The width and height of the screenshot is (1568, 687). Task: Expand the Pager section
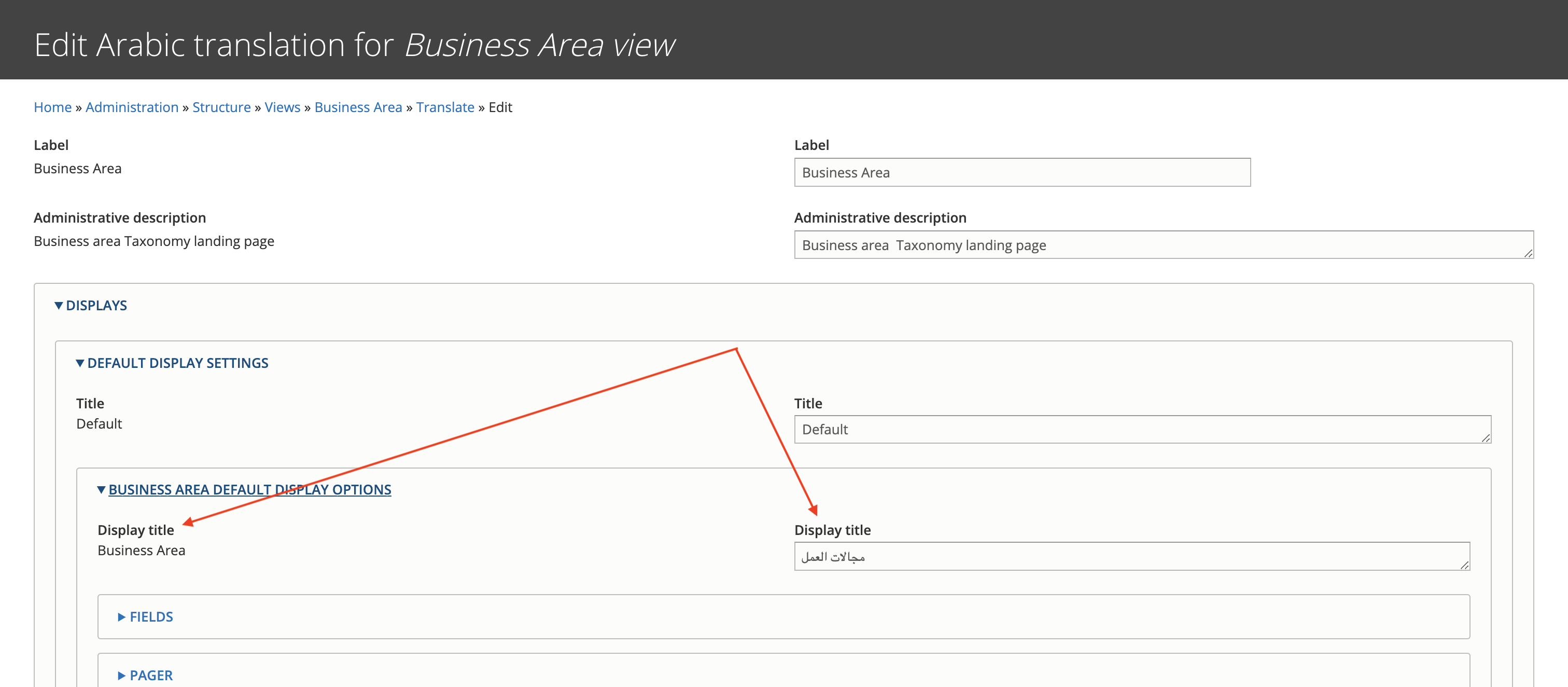click(x=151, y=676)
